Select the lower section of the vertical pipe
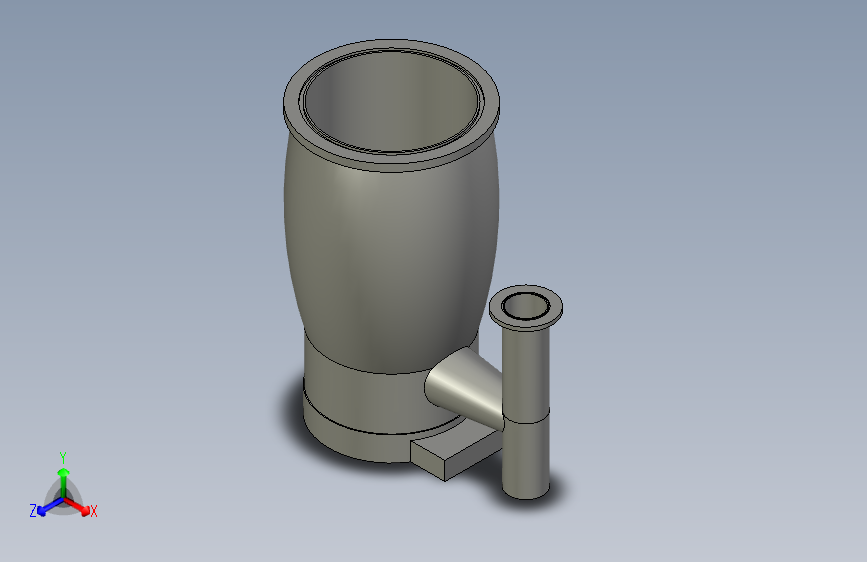This screenshot has height=562, width=867. click(526, 460)
